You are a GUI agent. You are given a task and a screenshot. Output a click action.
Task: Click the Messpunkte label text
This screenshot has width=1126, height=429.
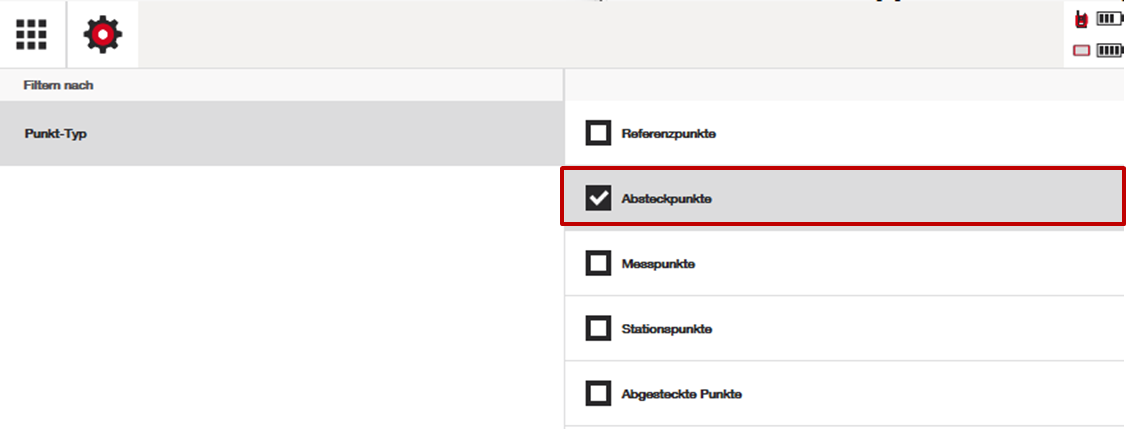pos(658,264)
